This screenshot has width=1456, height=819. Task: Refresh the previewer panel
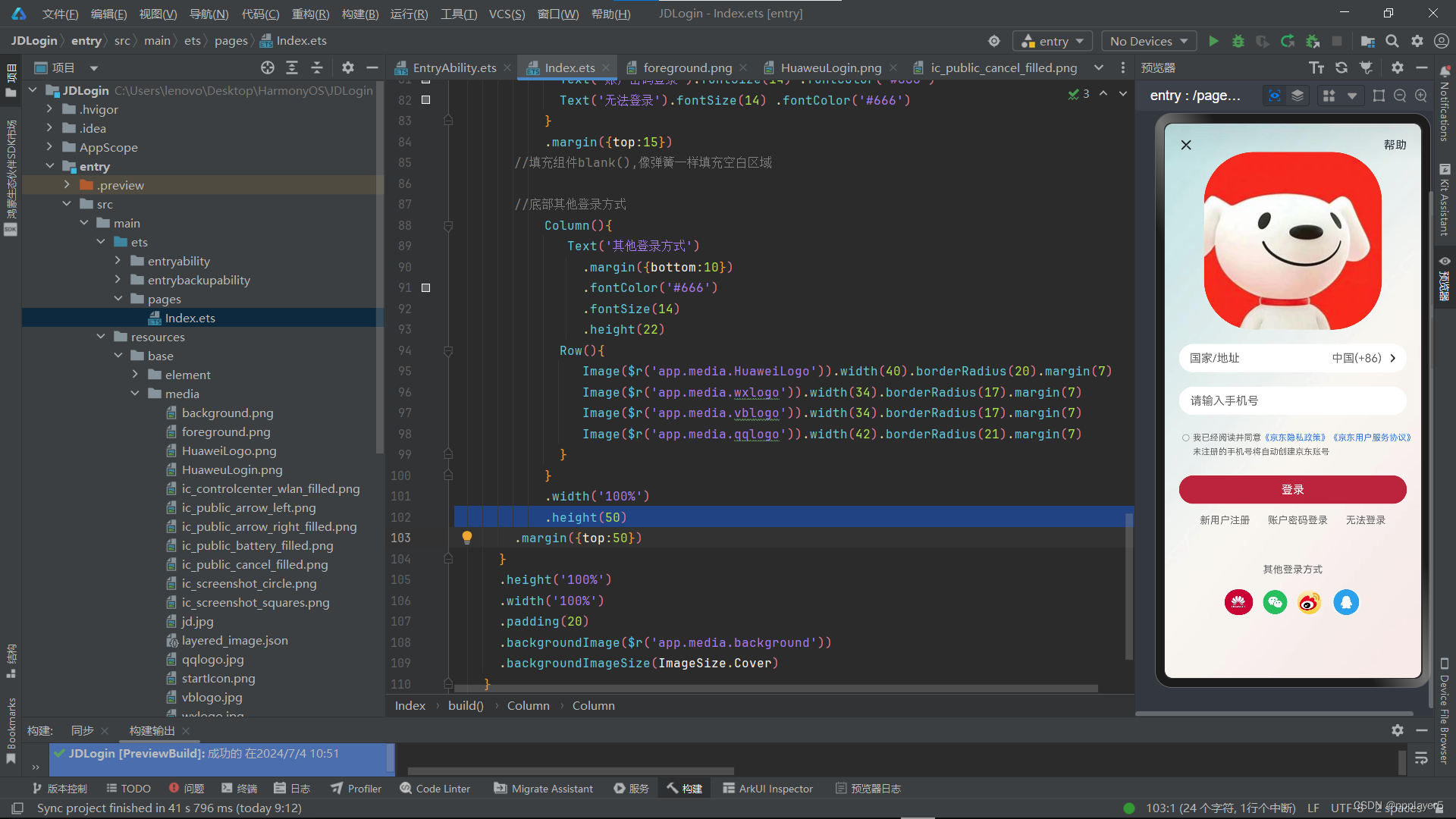(1341, 67)
